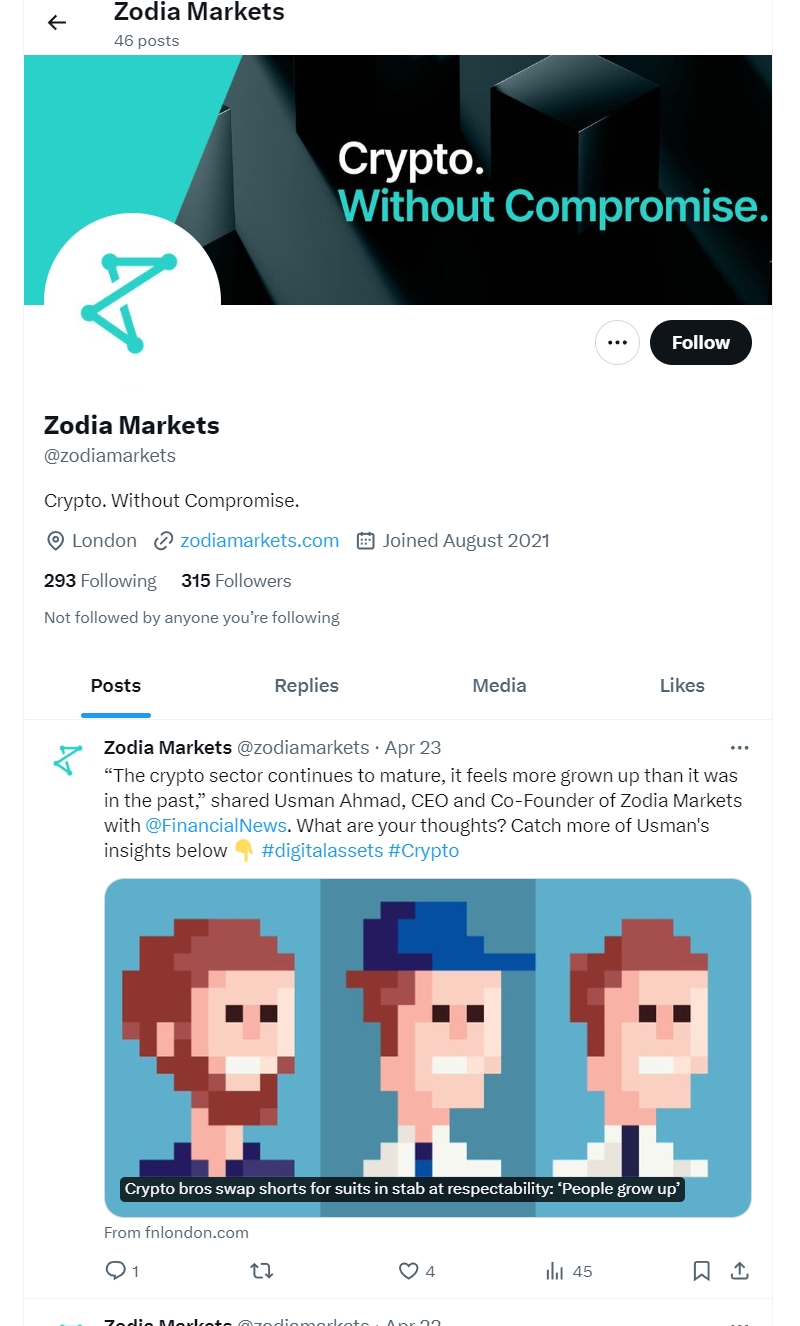View the 315 Followers list
This screenshot has width=800, height=1326.
[236, 580]
